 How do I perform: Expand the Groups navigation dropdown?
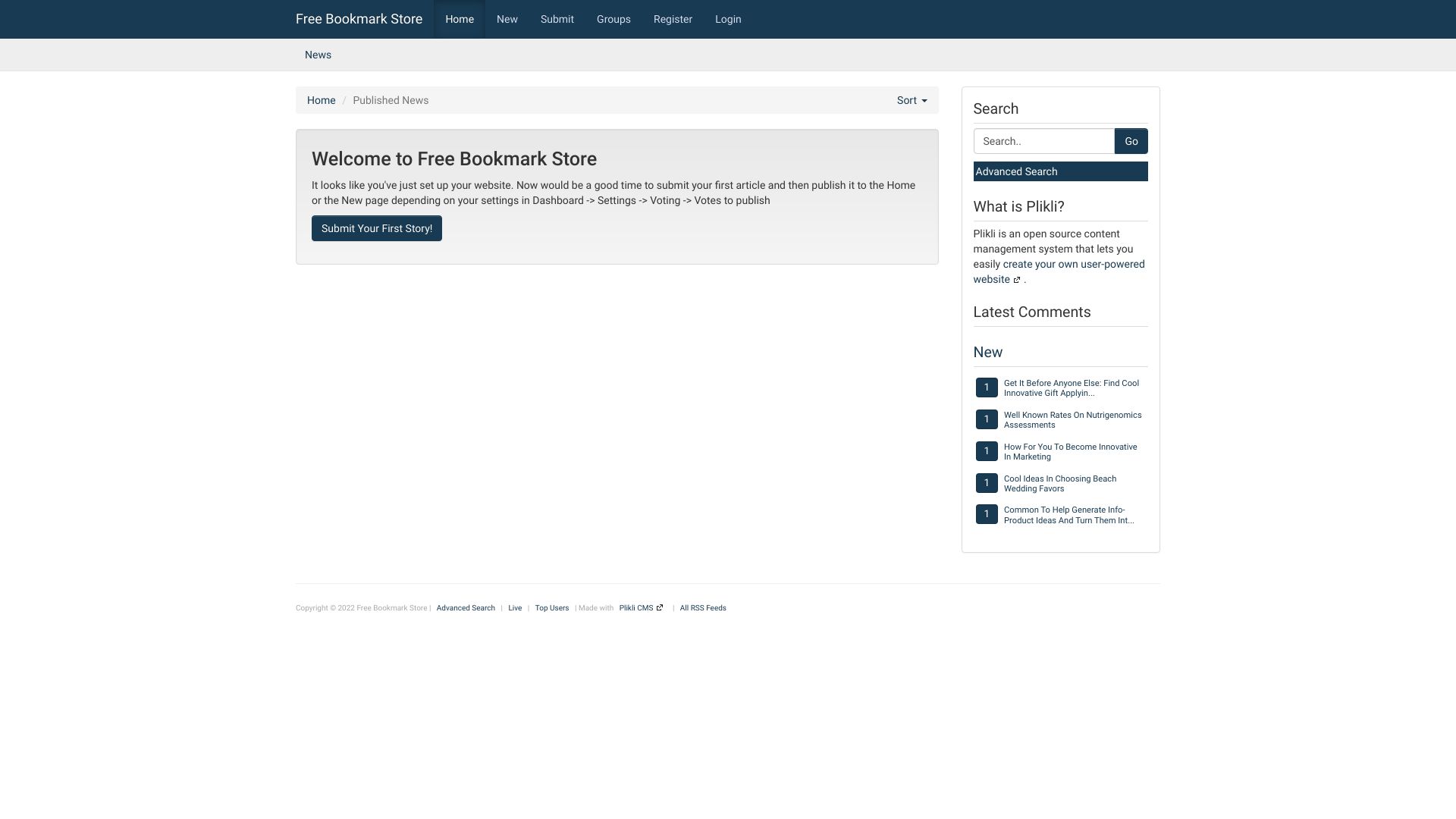pos(613,19)
